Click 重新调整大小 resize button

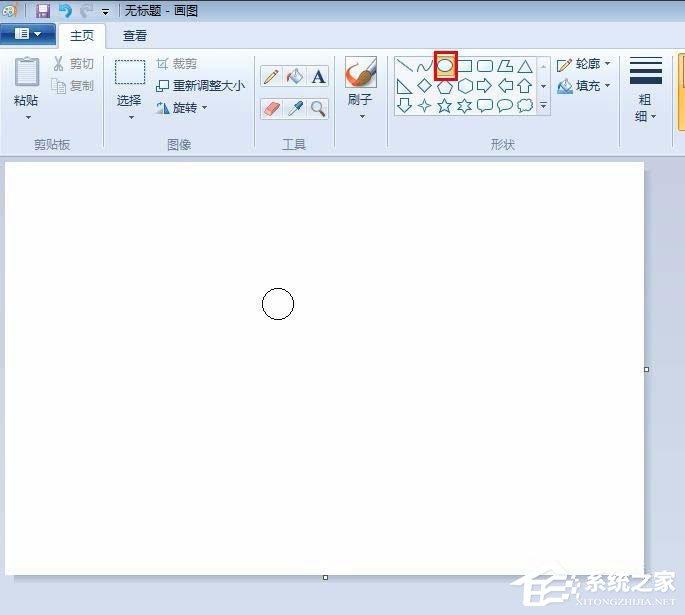(x=201, y=86)
